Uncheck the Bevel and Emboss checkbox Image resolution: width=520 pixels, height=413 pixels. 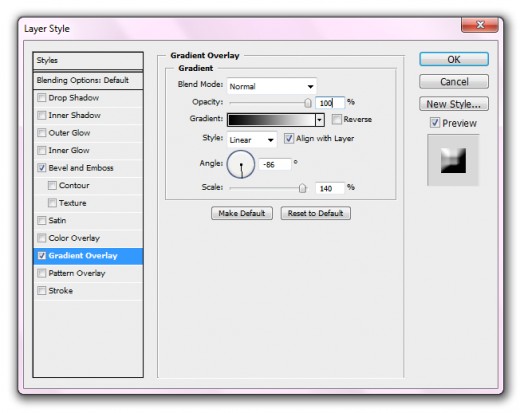tap(42, 168)
